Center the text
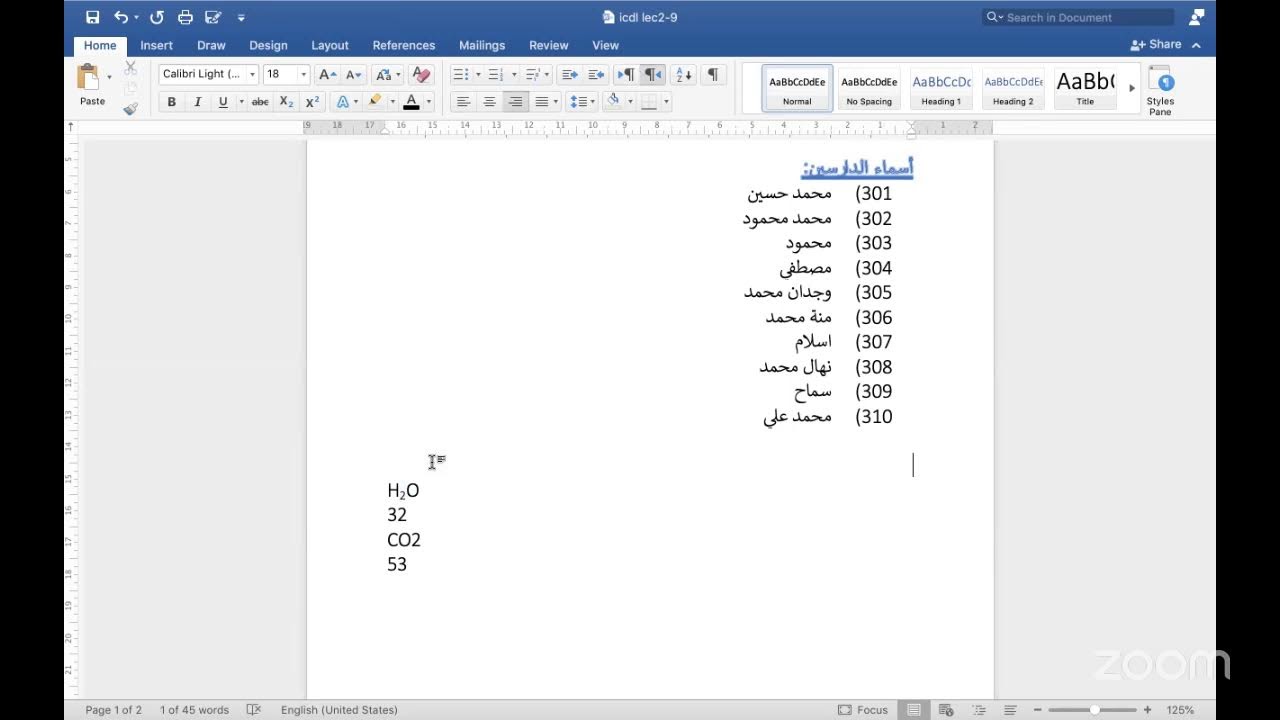The height and width of the screenshot is (720, 1280). pos(489,102)
